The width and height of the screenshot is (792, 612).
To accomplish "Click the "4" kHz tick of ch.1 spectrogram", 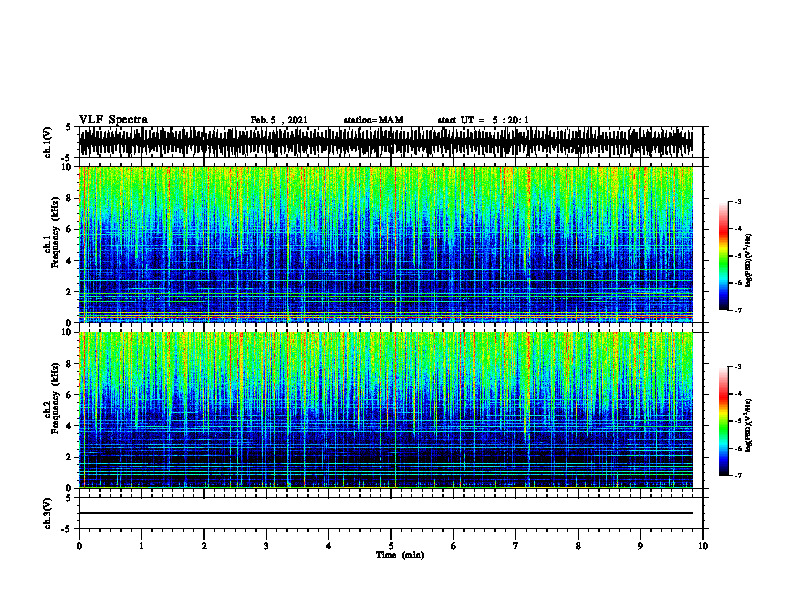I will pos(70,261).
